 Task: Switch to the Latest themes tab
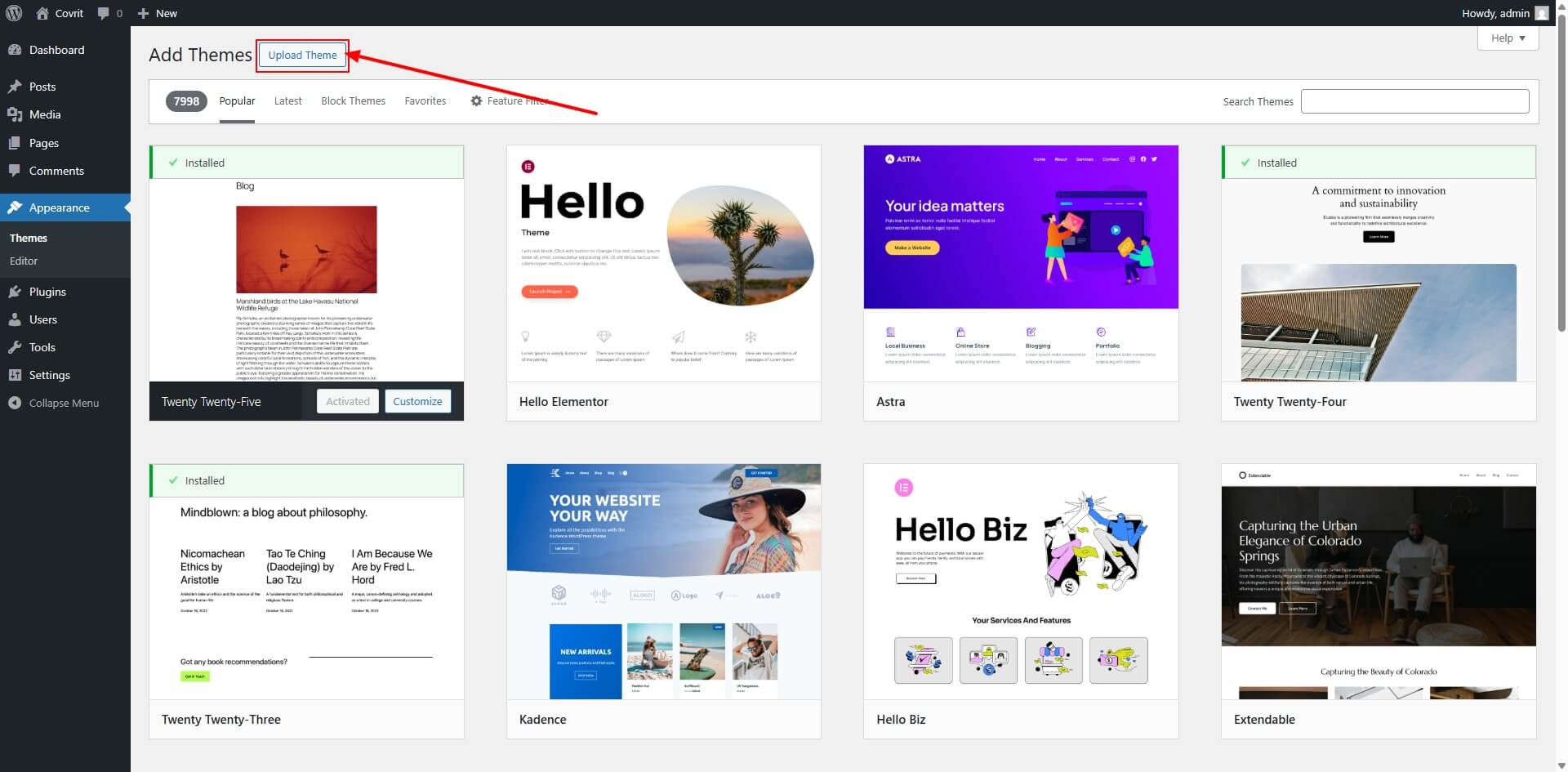(x=287, y=100)
